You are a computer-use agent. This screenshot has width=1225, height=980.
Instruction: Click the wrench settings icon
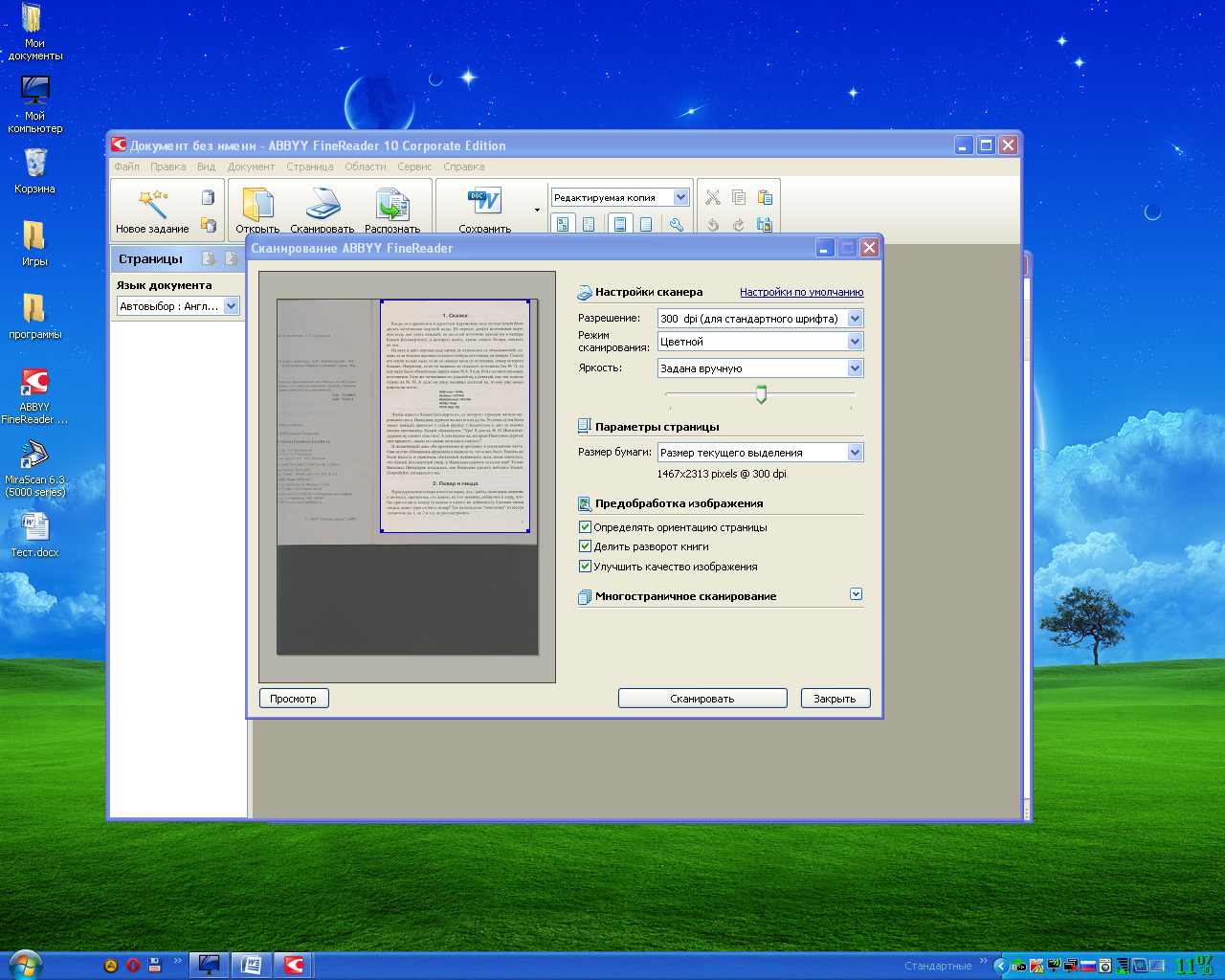click(677, 224)
